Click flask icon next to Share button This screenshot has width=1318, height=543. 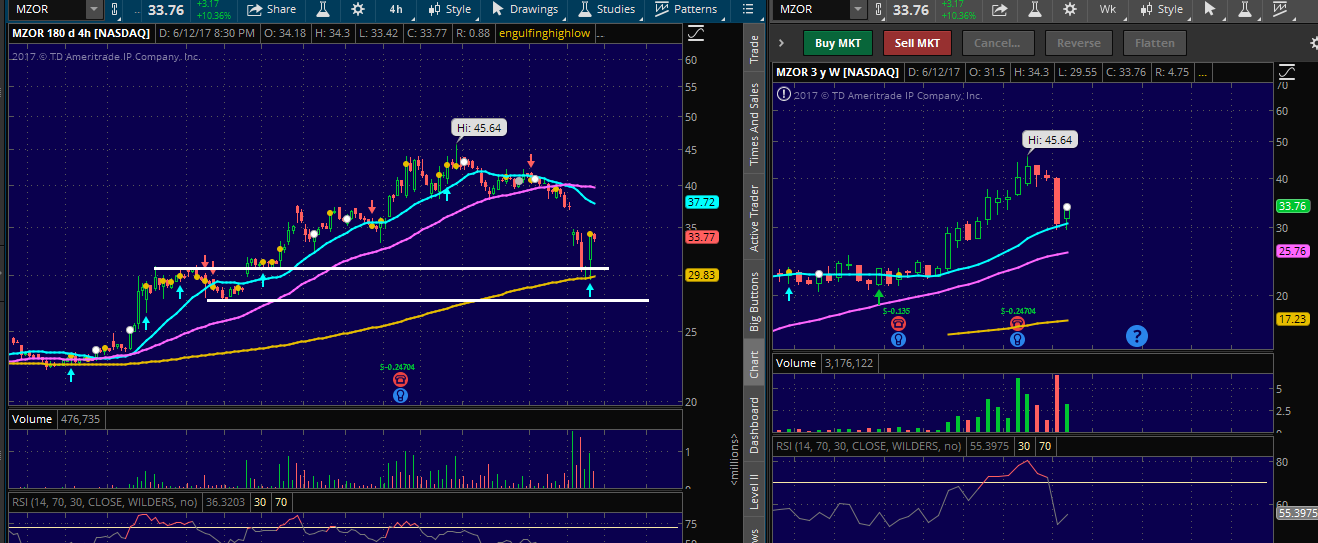click(x=323, y=10)
